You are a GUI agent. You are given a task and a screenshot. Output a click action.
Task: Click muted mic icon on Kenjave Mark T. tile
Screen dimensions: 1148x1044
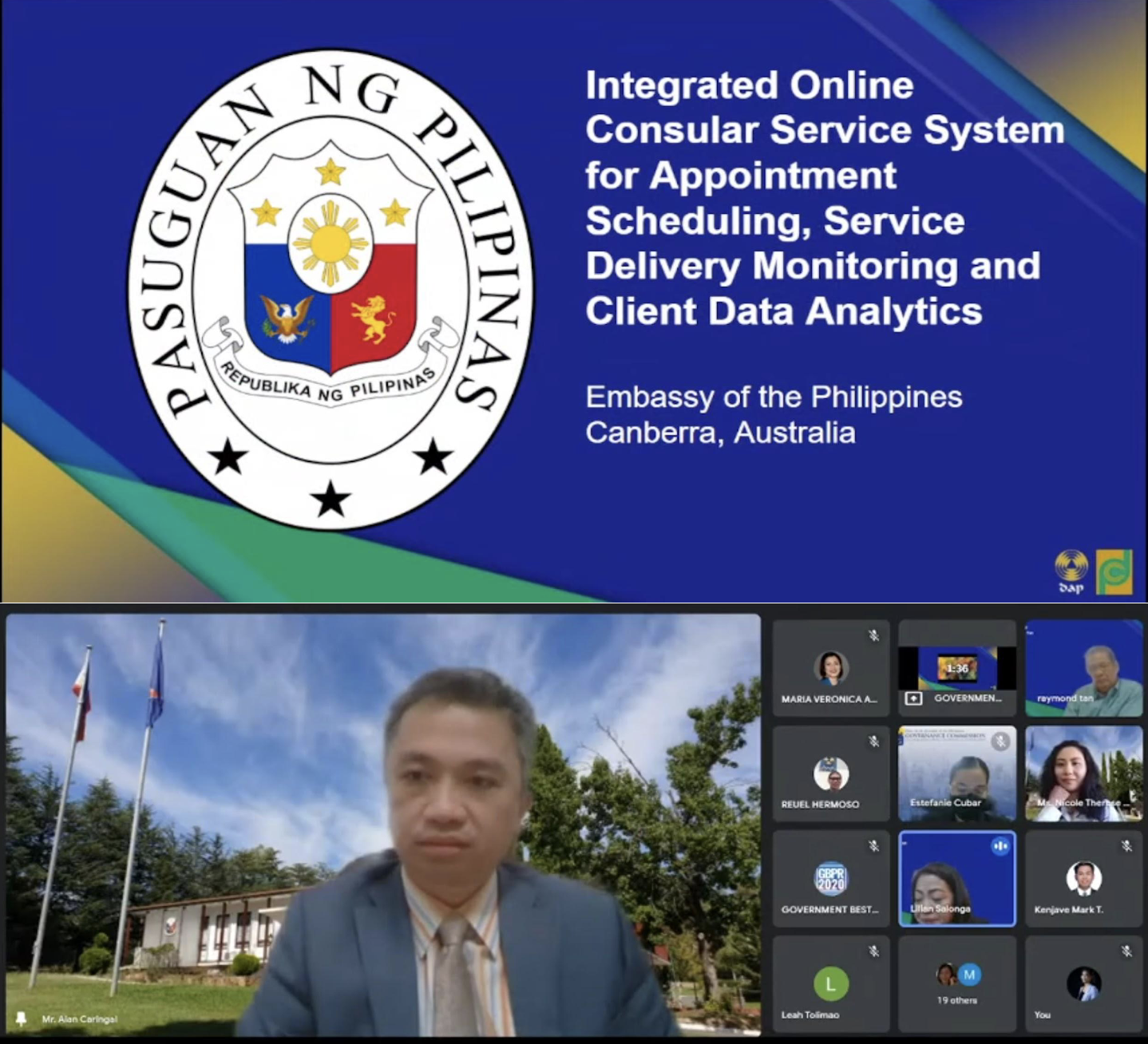pyautogui.click(x=1126, y=846)
